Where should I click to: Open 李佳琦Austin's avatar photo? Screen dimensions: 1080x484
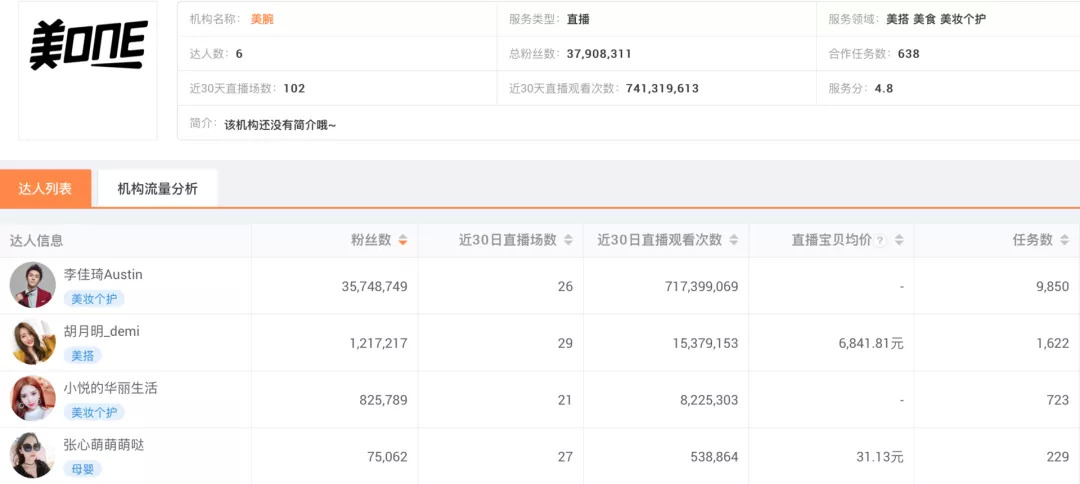pos(32,285)
